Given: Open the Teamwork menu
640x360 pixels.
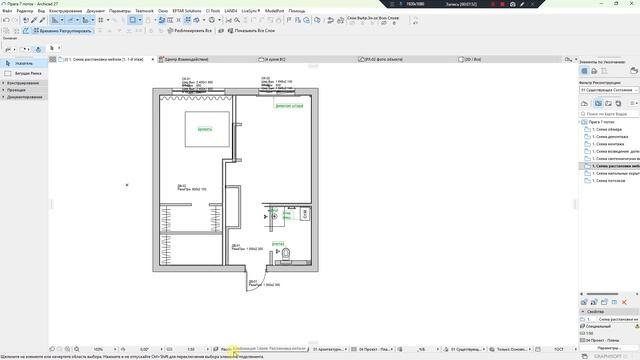Looking at the screenshot, I should (x=144, y=11).
